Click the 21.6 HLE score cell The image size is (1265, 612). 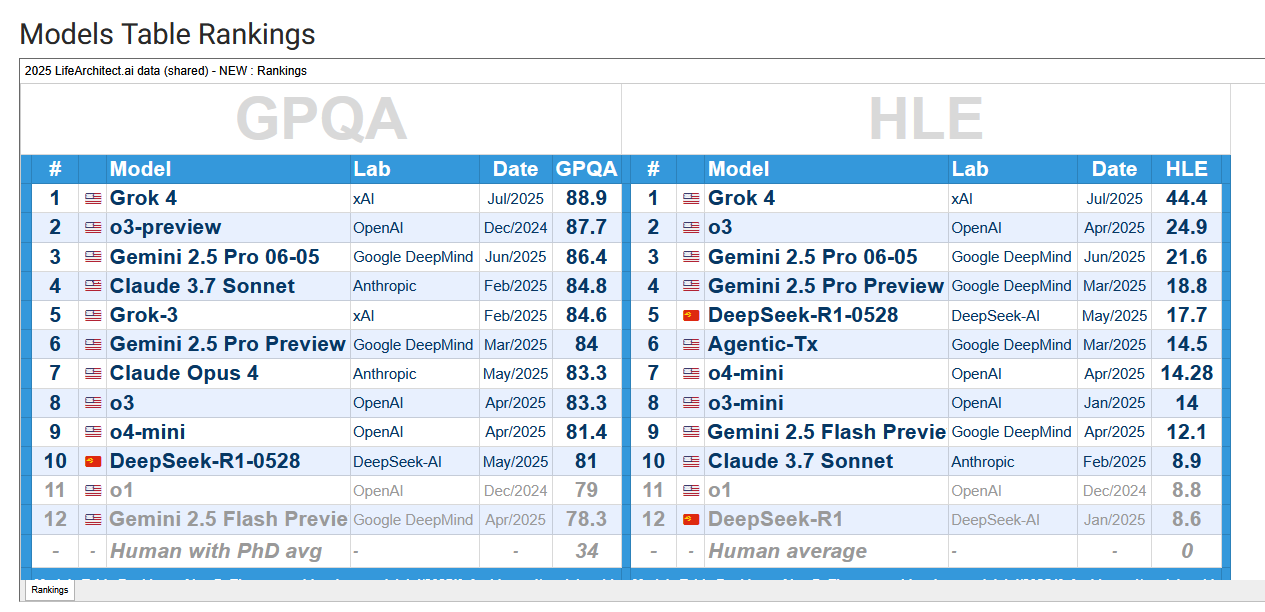pos(1186,256)
